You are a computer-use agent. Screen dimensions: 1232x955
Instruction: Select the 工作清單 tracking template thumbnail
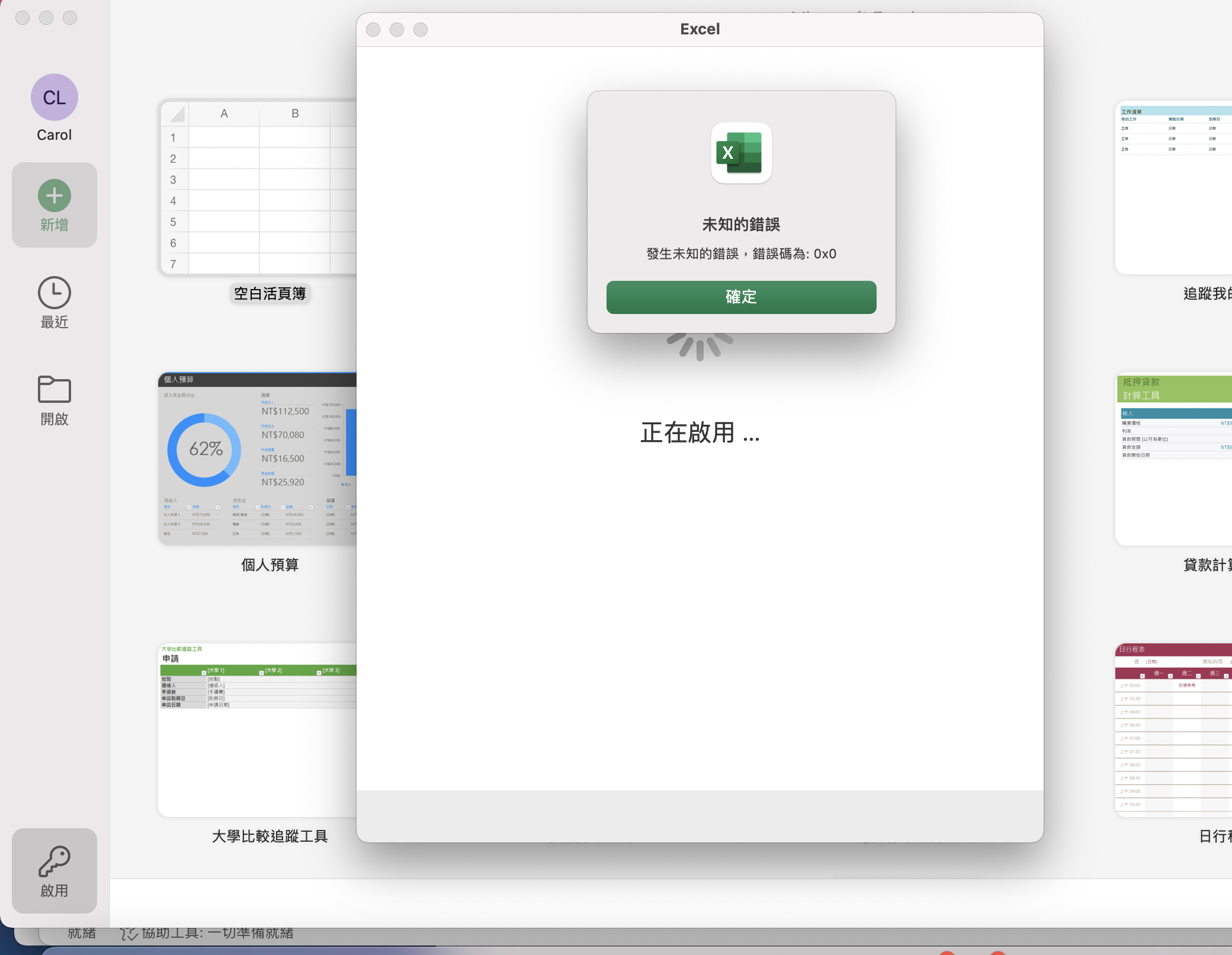click(x=1173, y=187)
